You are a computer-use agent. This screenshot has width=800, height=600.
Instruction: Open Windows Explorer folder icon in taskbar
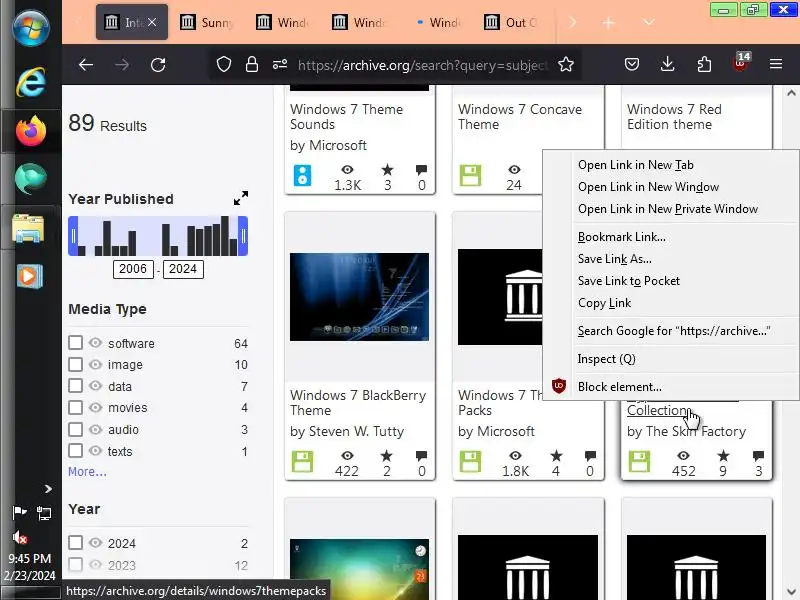[29, 228]
